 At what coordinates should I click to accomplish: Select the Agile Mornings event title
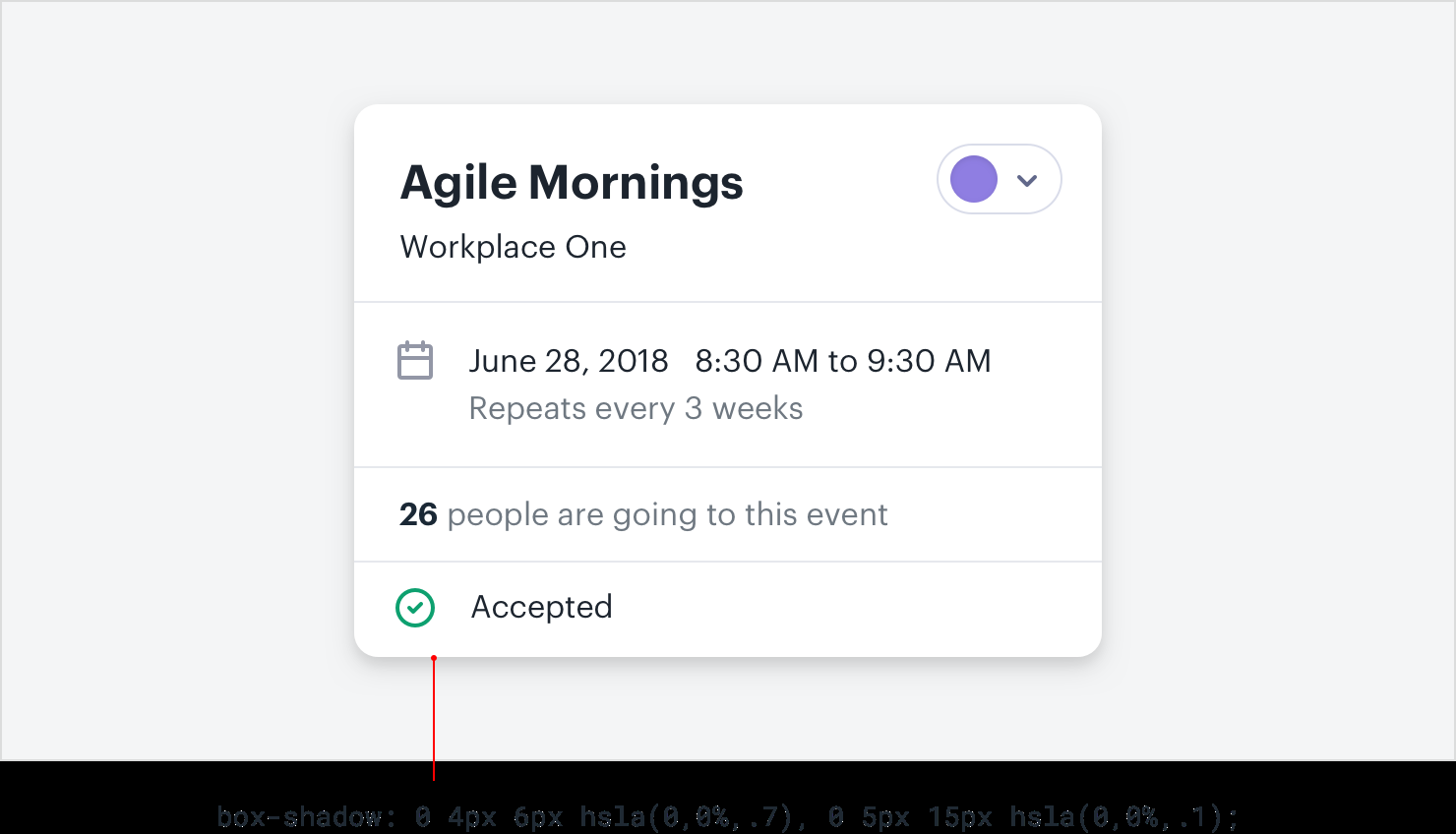point(572,183)
